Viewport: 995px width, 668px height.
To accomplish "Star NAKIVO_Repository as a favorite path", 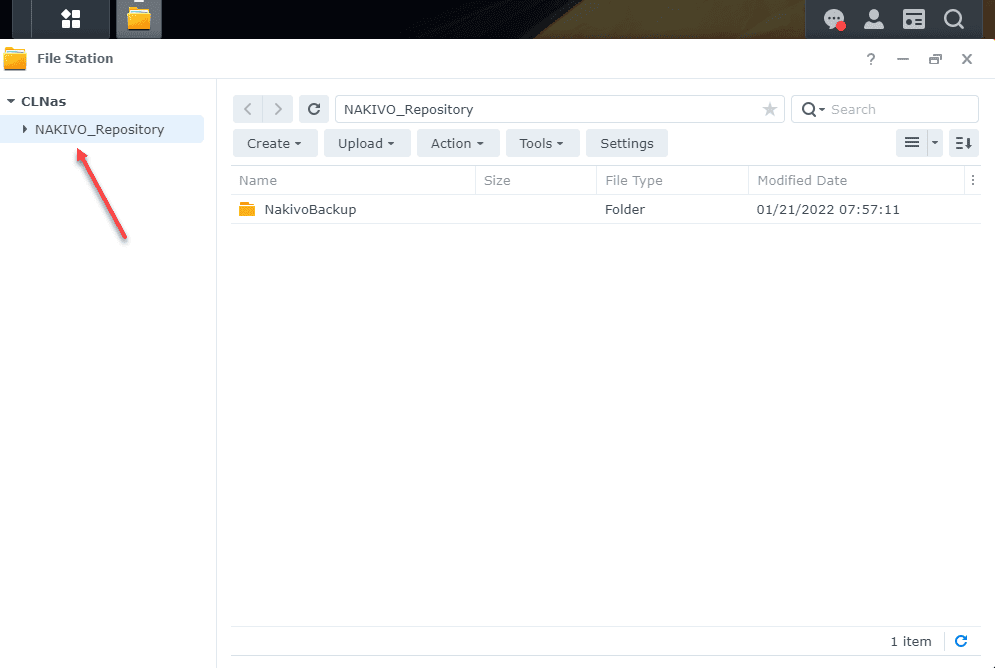I will click(770, 109).
